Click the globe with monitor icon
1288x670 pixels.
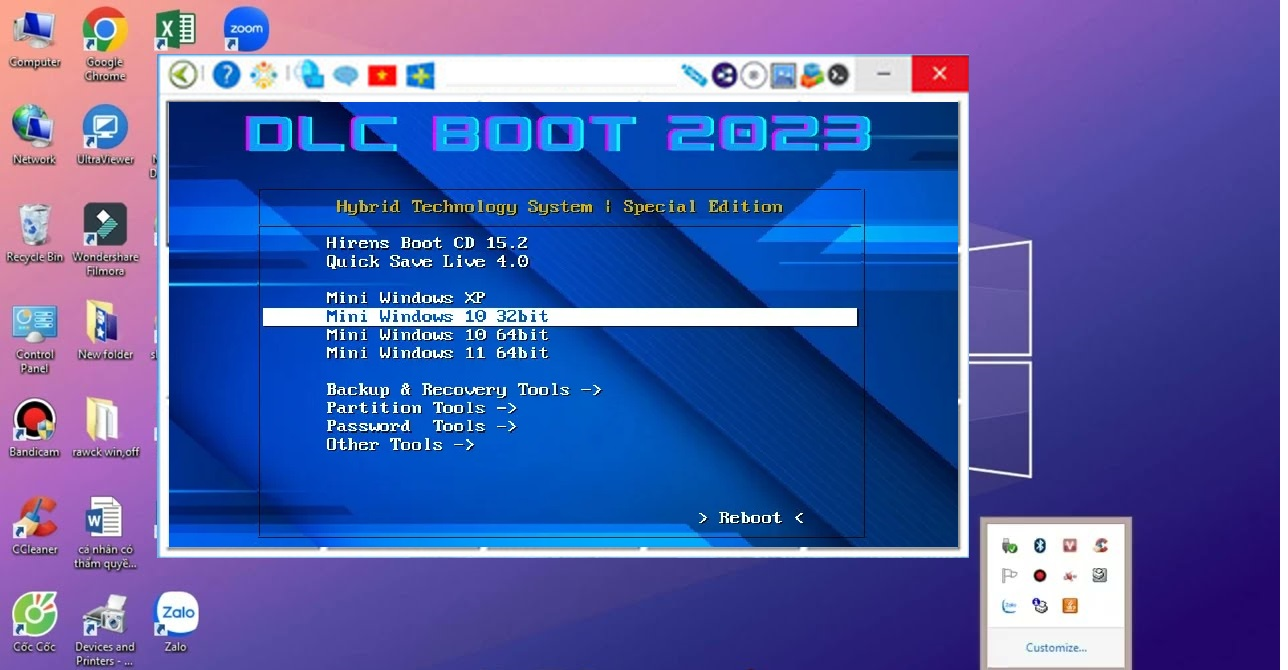(x=310, y=75)
